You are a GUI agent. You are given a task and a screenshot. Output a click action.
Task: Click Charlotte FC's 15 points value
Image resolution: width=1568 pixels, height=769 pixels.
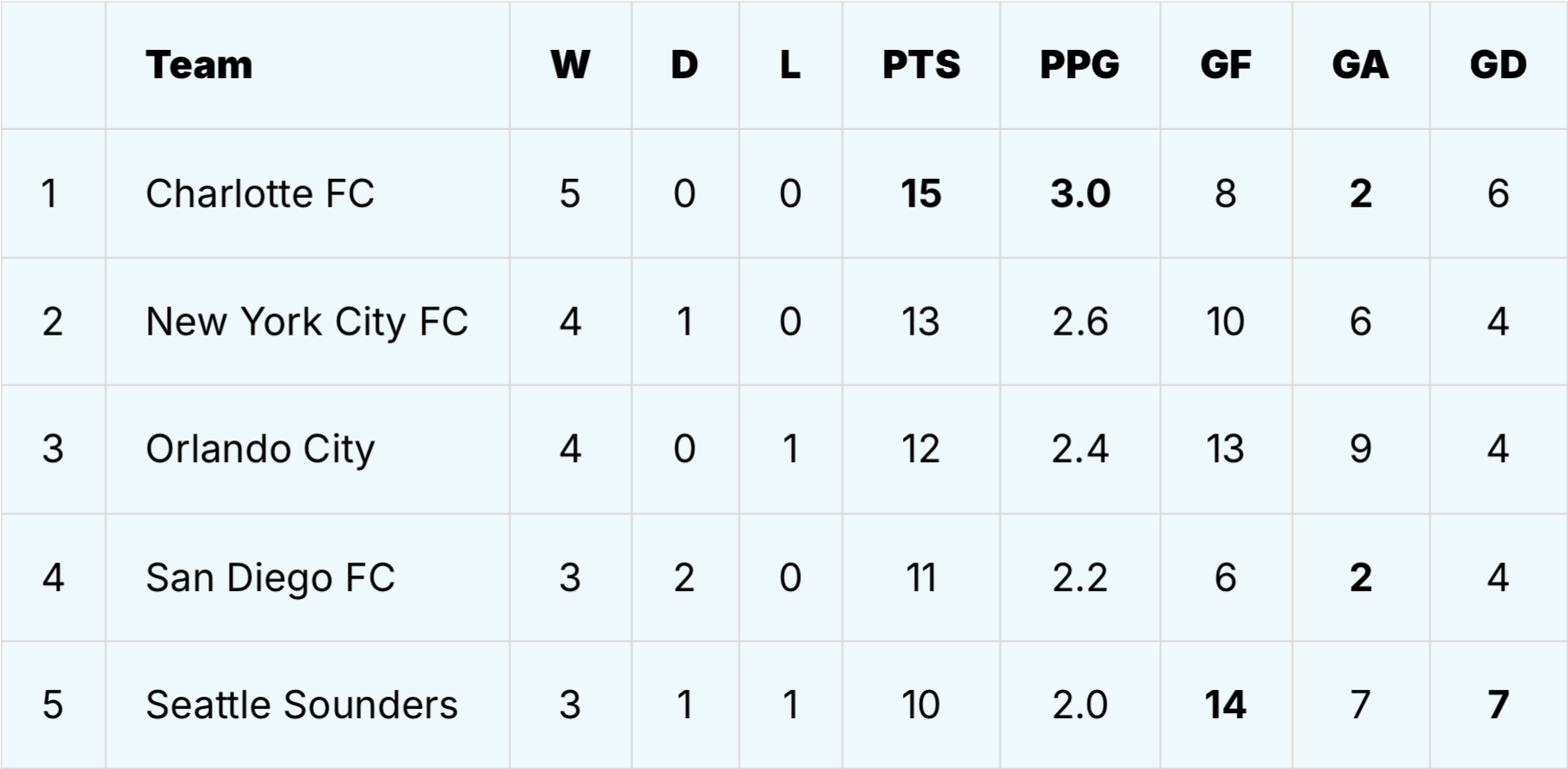click(921, 194)
